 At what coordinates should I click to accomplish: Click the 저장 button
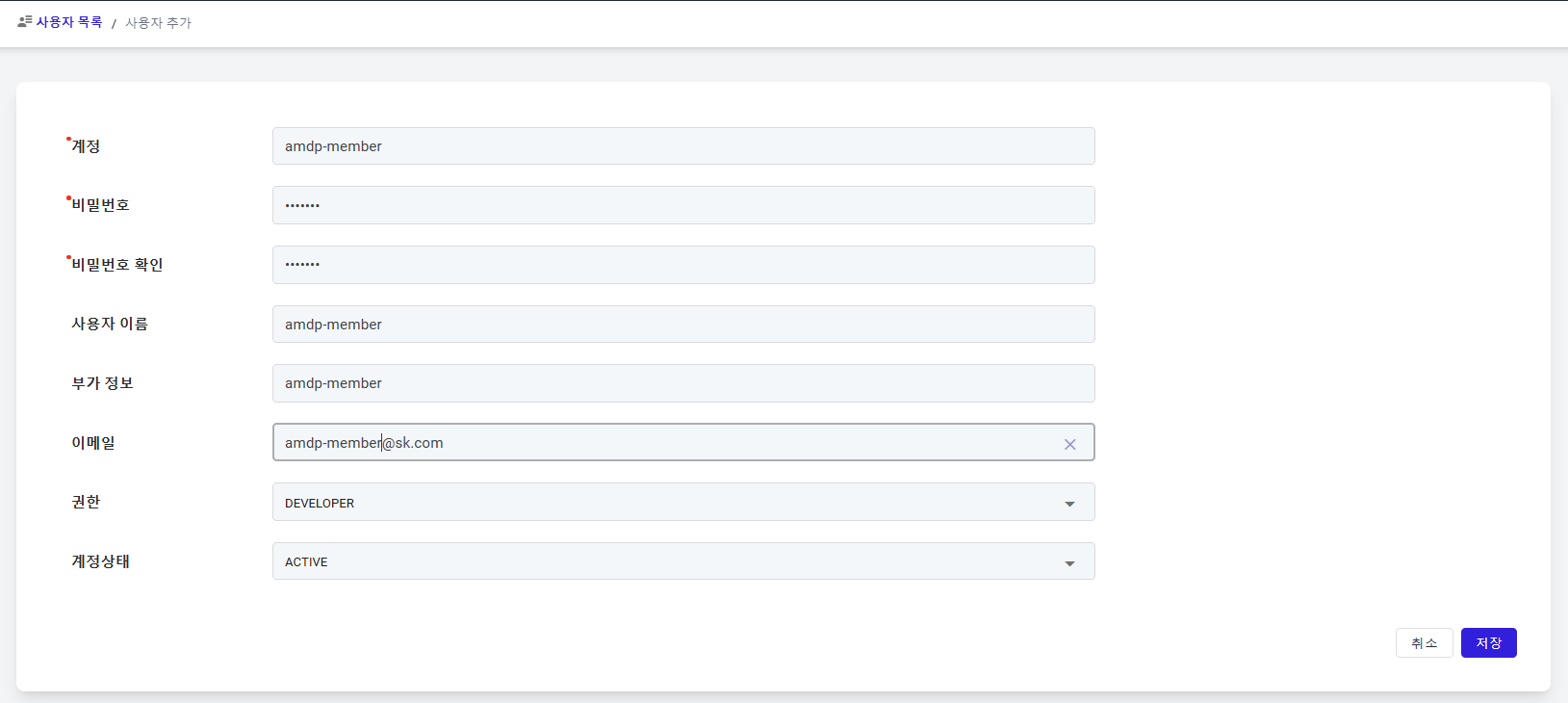point(1488,642)
